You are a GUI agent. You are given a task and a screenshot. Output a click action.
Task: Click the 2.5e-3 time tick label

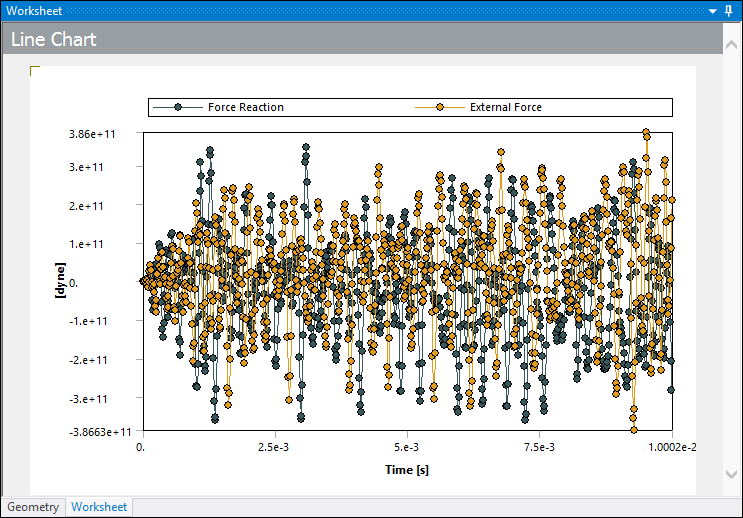click(x=273, y=447)
